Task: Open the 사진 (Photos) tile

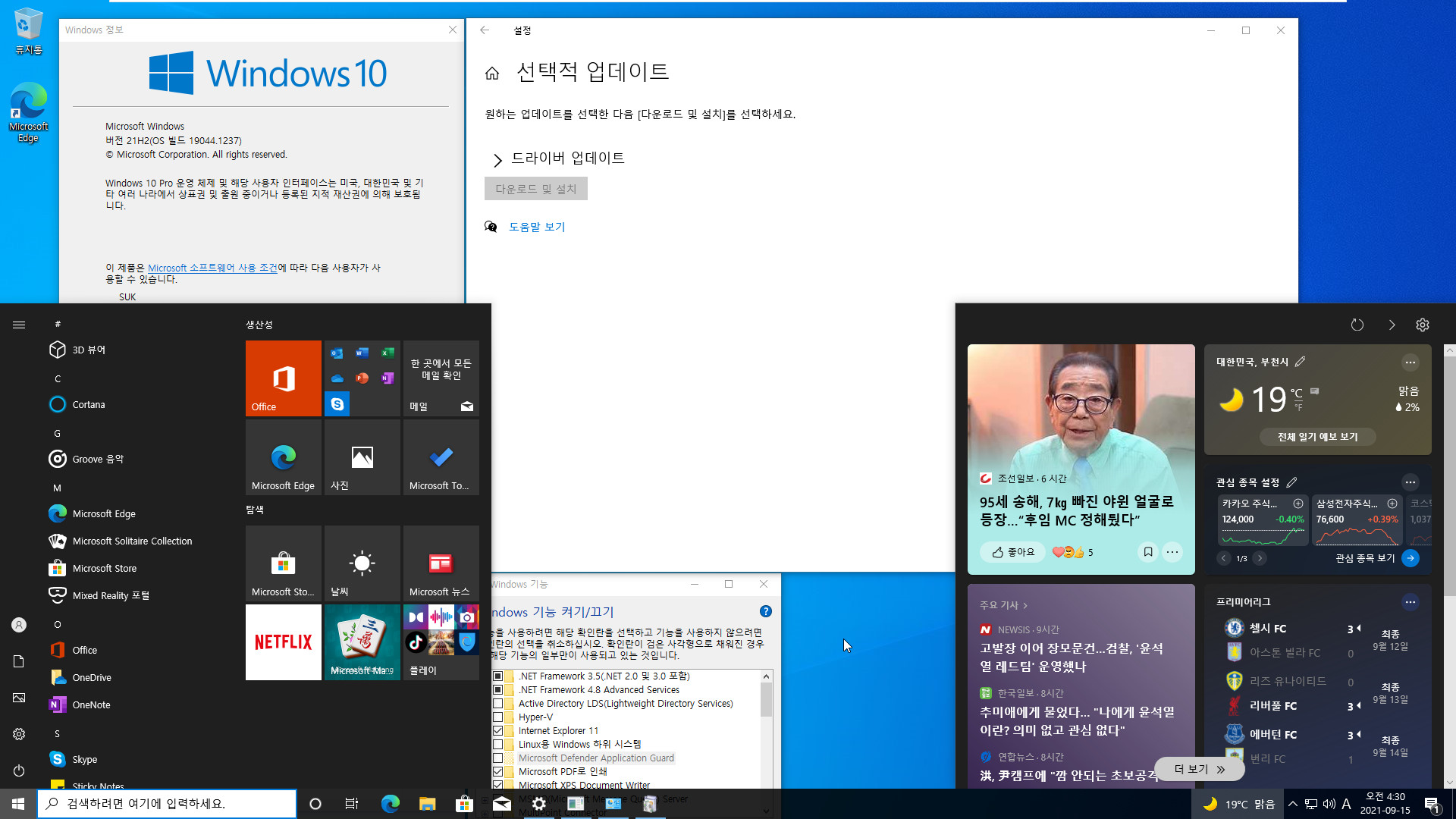Action: pos(362,457)
